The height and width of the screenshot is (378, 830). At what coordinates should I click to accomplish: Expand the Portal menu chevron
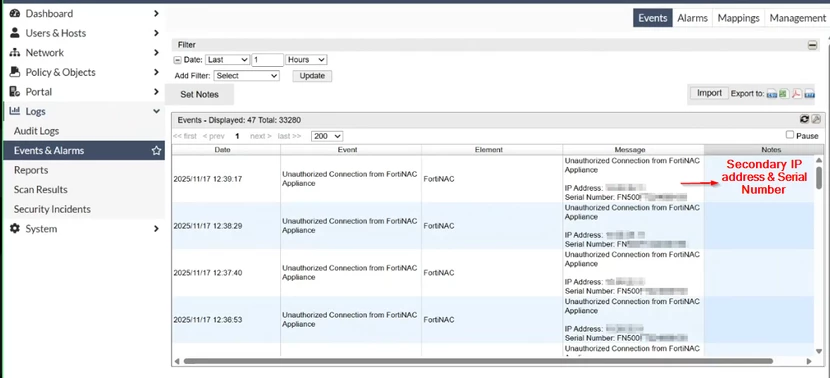[156, 92]
